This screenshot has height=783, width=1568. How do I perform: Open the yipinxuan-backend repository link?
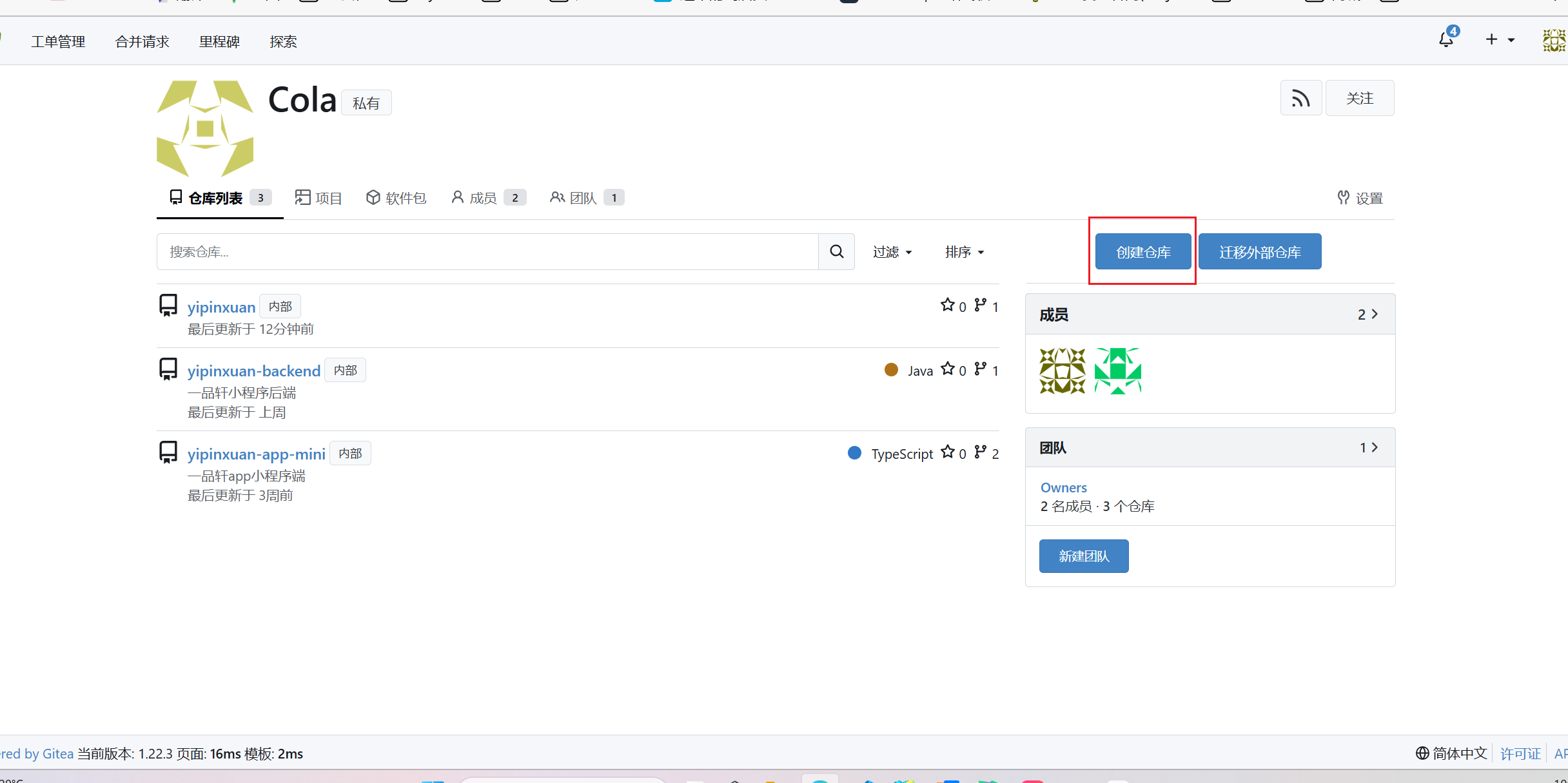(253, 371)
